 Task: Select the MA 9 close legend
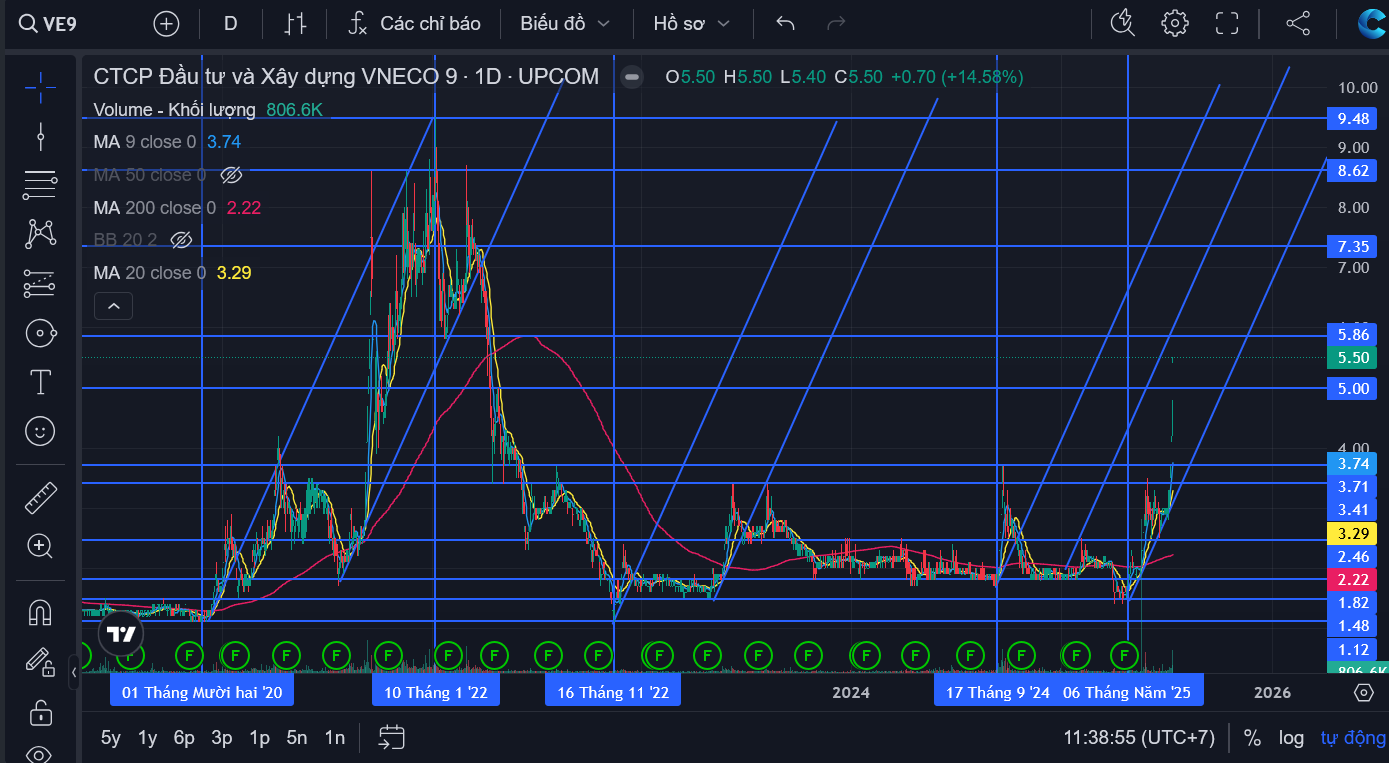coord(145,142)
